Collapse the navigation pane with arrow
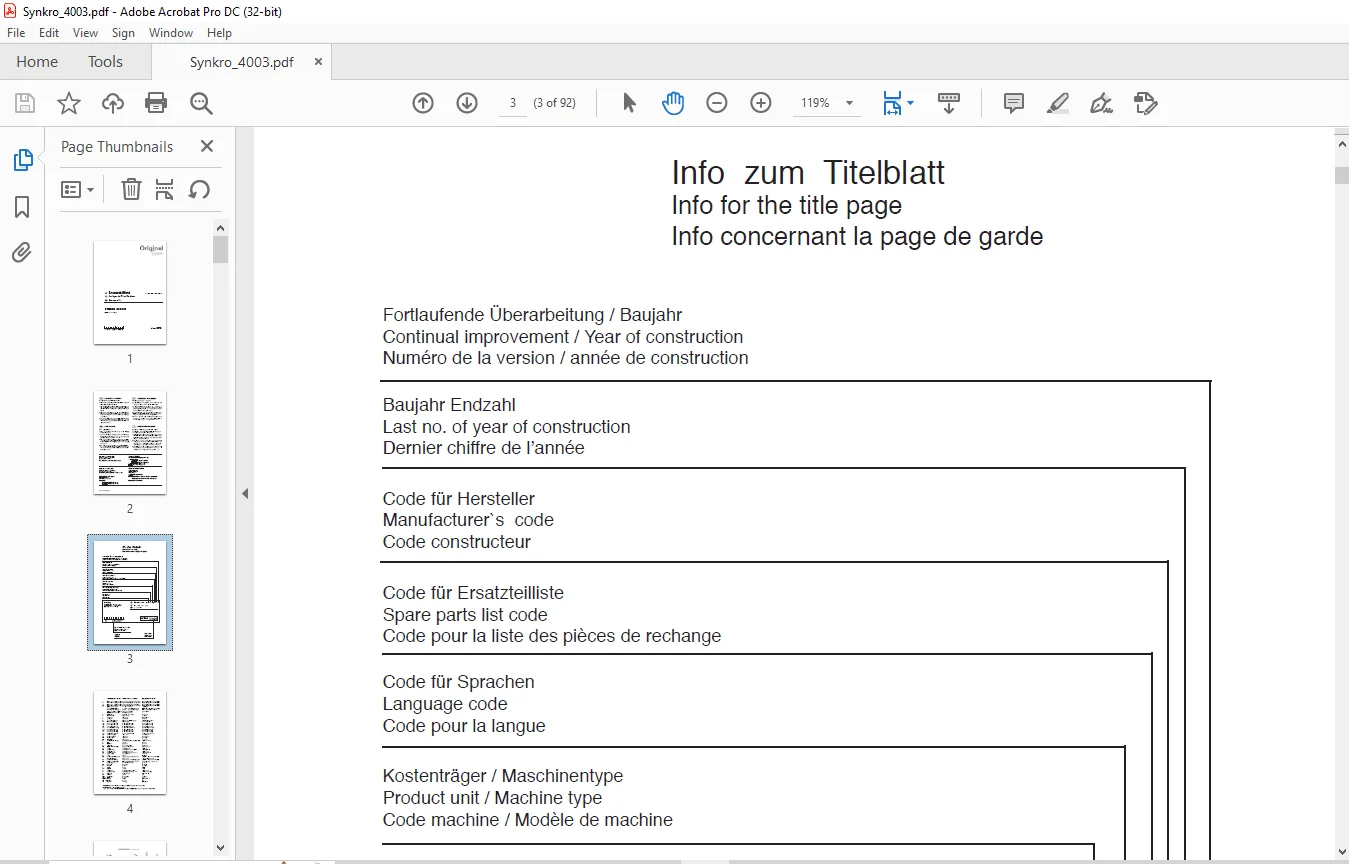The width and height of the screenshot is (1349, 864). [245, 493]
